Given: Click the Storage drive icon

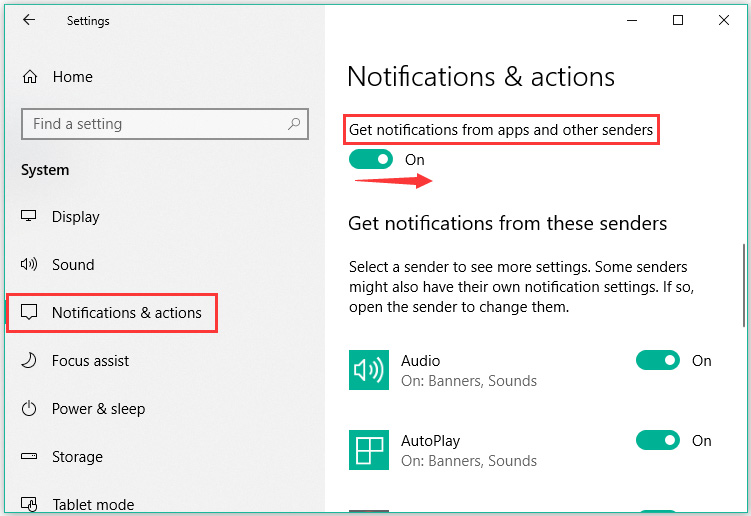Looking at the screenshot, I should (x=29, y=456).
